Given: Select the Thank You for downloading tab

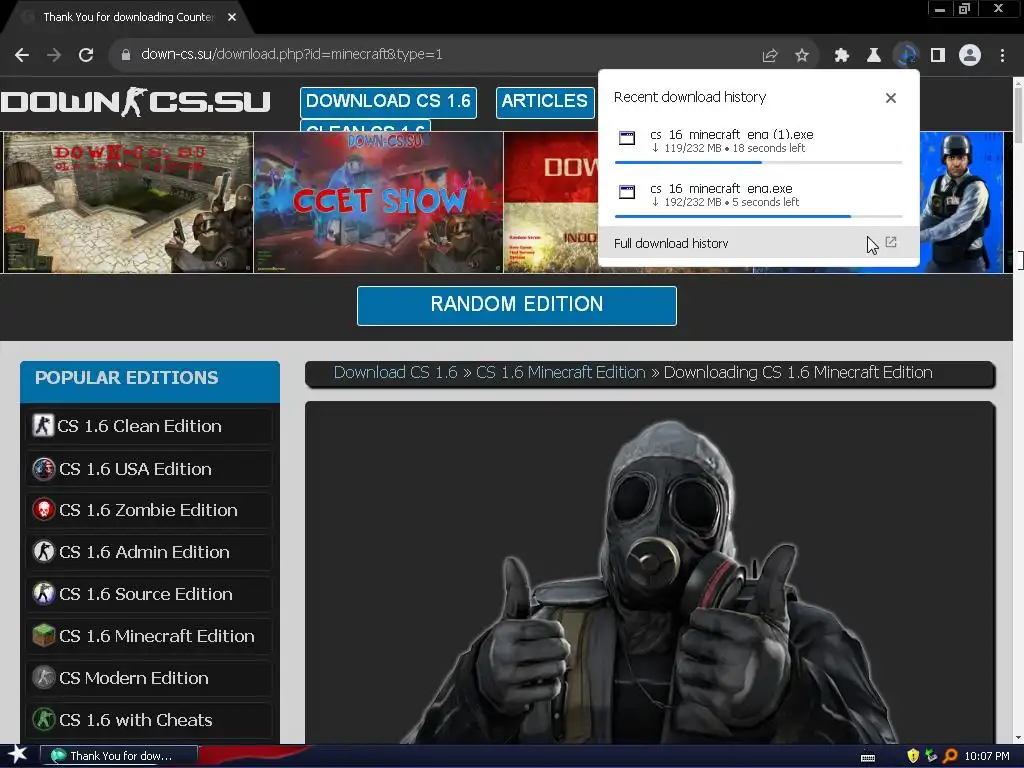Looking at the screenshot, I should tap(127, 17).
